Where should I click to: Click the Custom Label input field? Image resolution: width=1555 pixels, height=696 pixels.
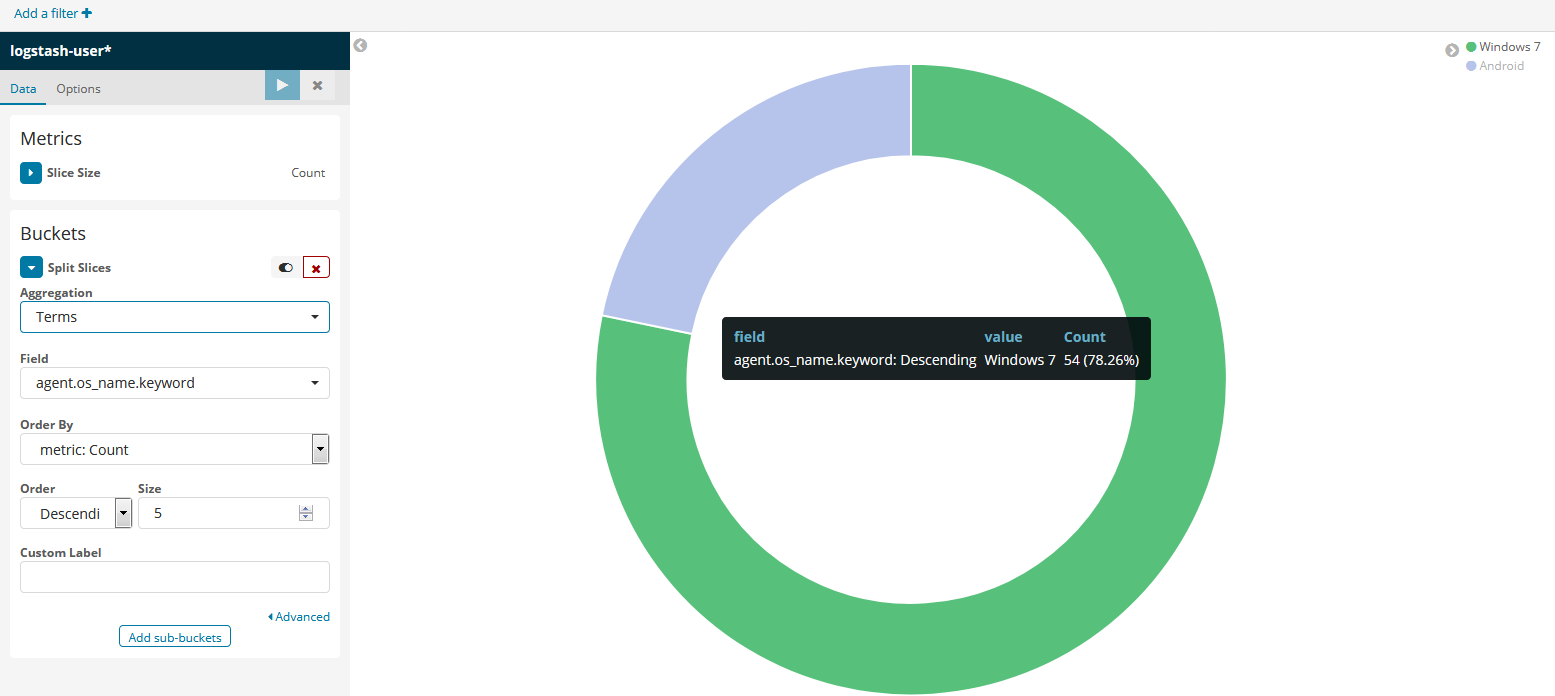175,577
